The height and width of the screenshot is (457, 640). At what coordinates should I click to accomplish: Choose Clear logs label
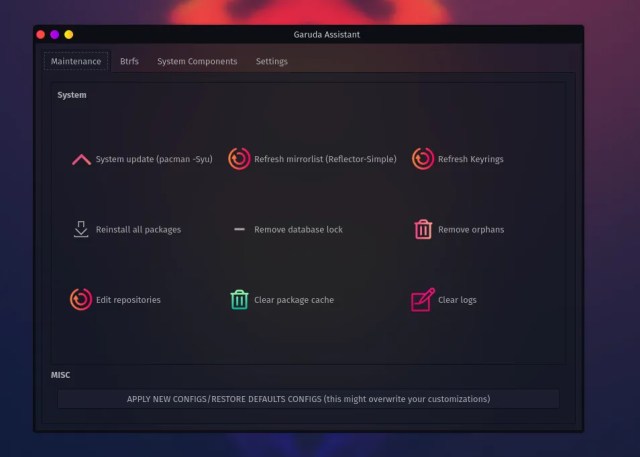click(457, 300)
